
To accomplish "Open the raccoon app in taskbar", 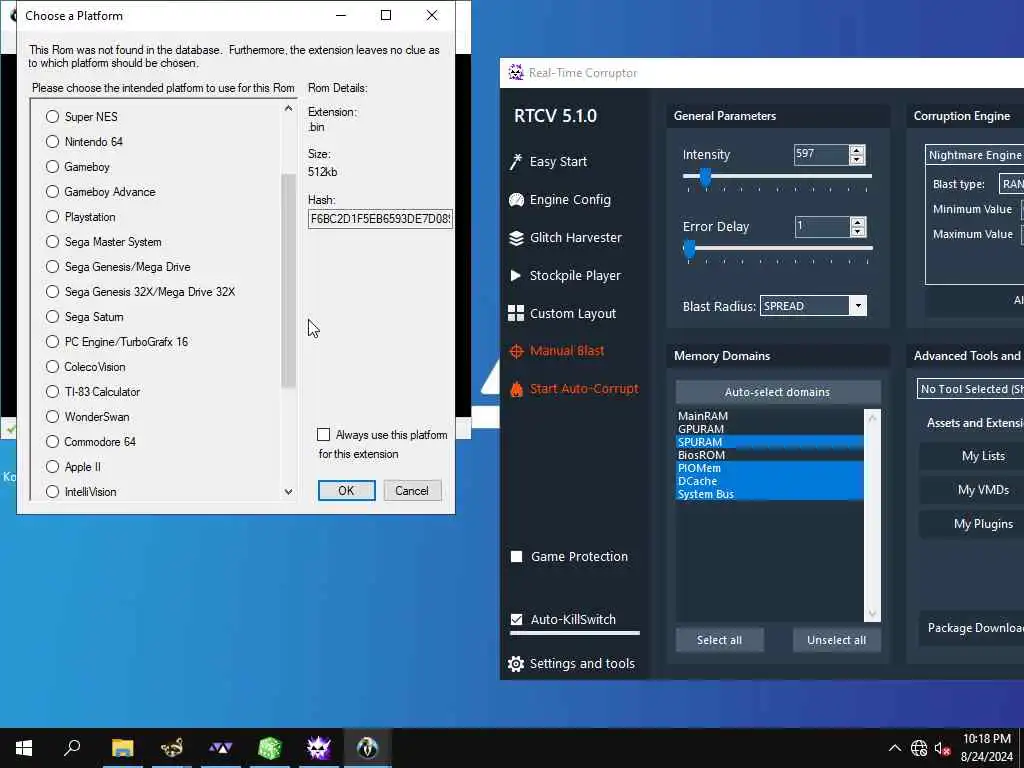I will tap(172, 748).
